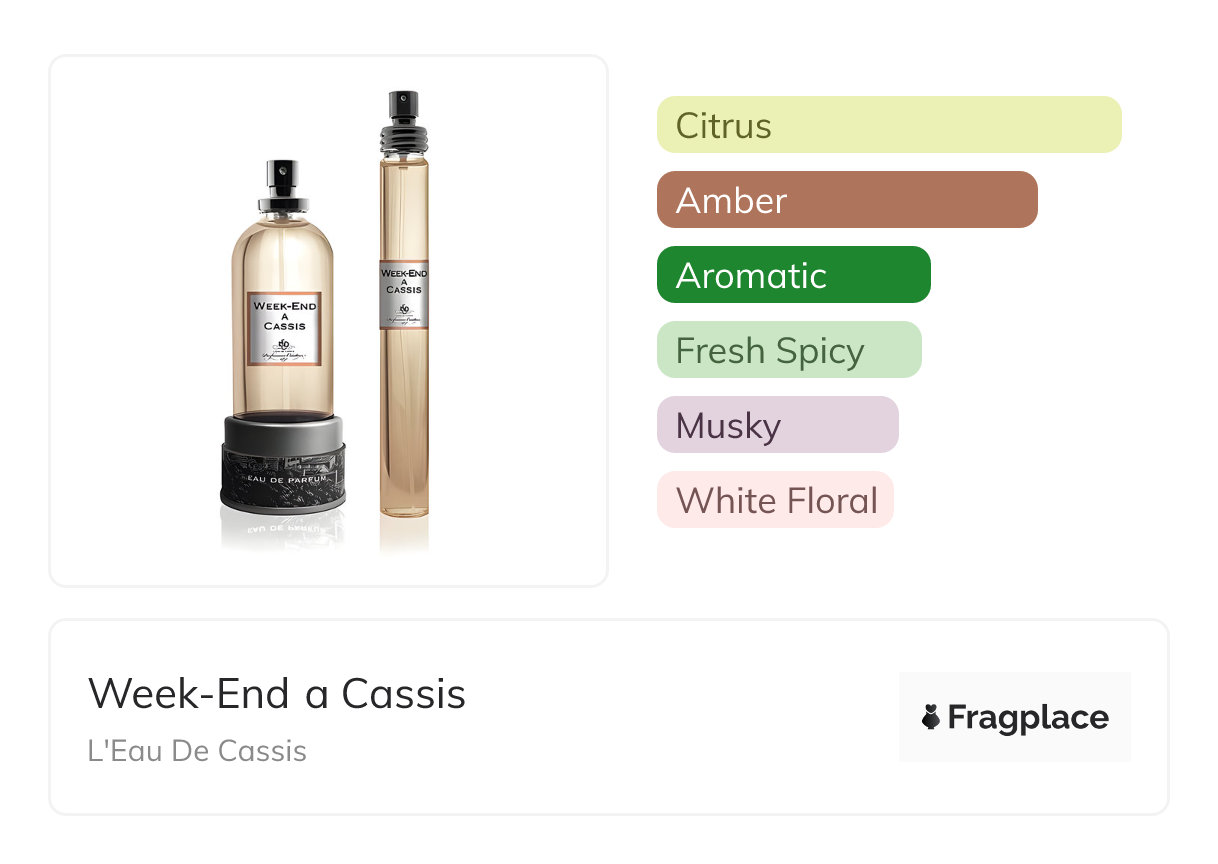Click the label on the slim travel tube
This screenshot has width=1218, height=864.
point(403,293)
